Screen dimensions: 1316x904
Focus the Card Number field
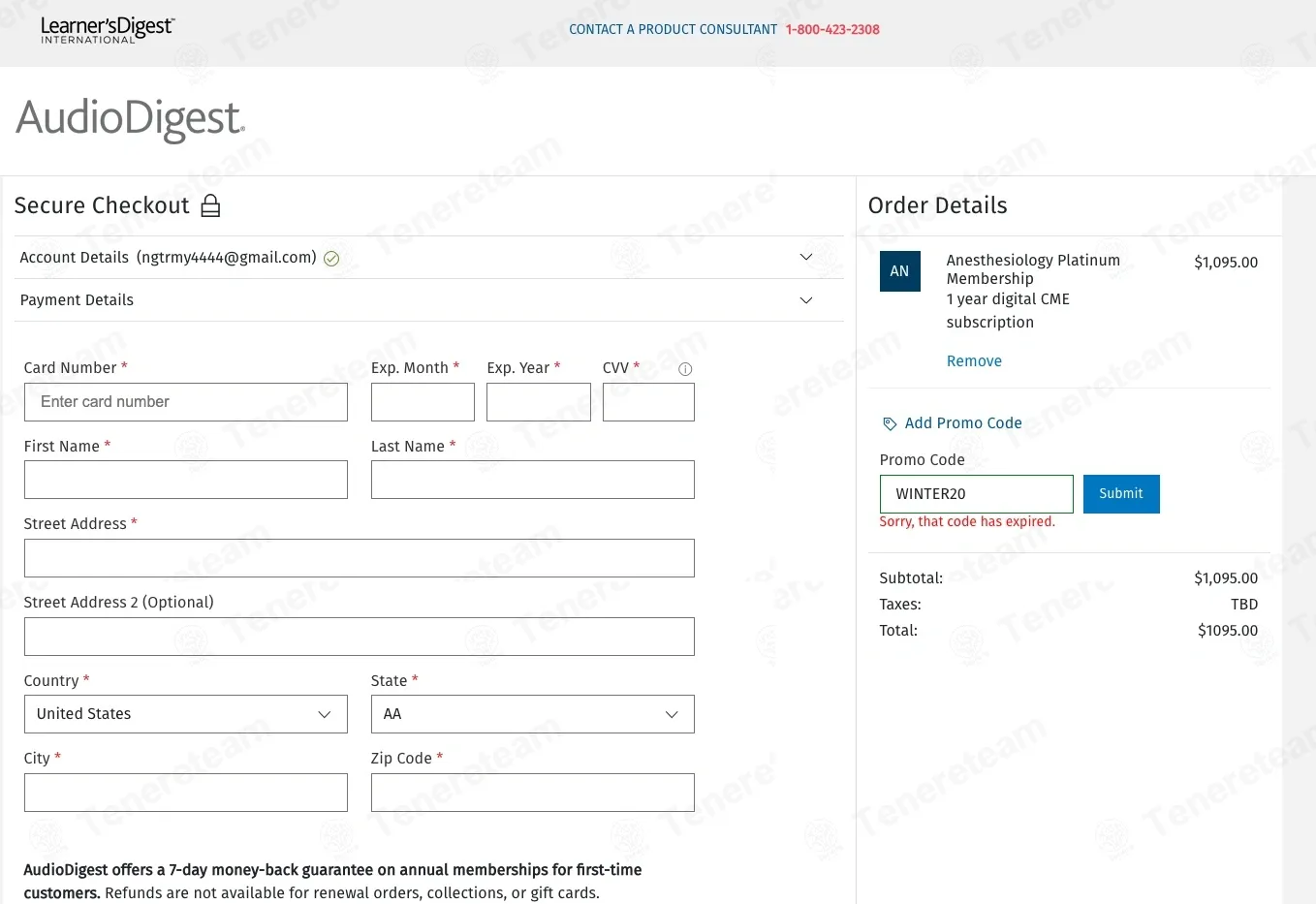pyautogui.click(x=186, y=402)
